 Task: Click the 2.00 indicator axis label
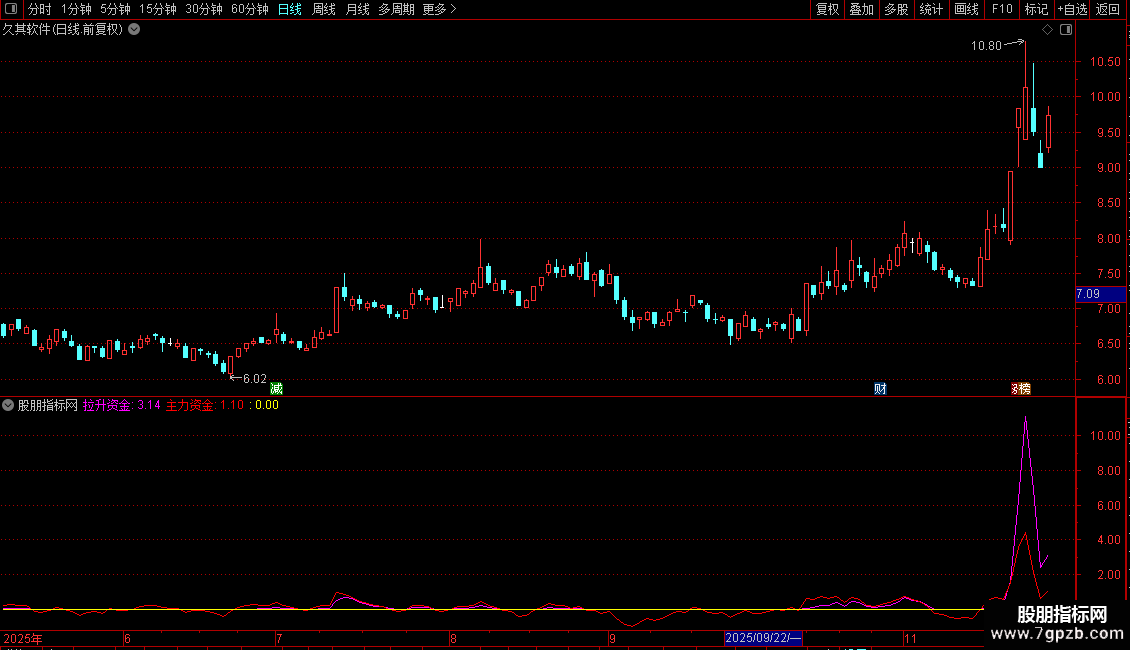point(1108,575)
